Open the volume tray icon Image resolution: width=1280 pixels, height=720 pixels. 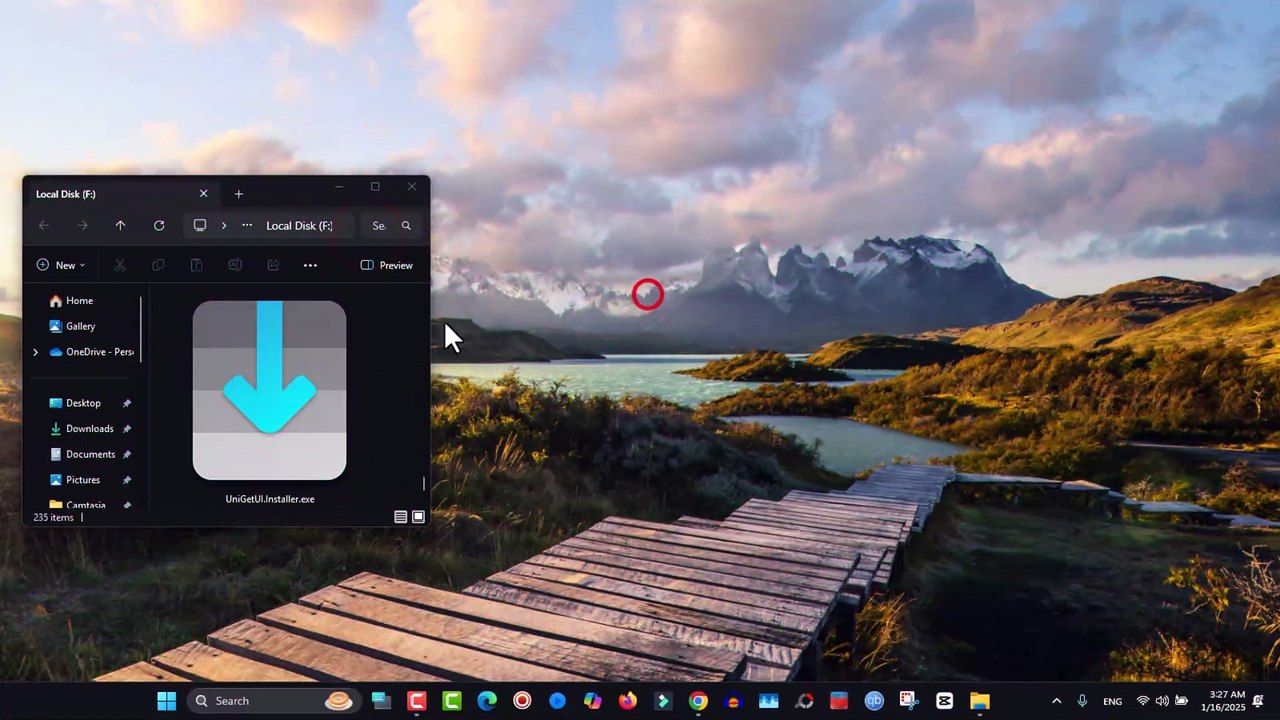point(1163,701)
